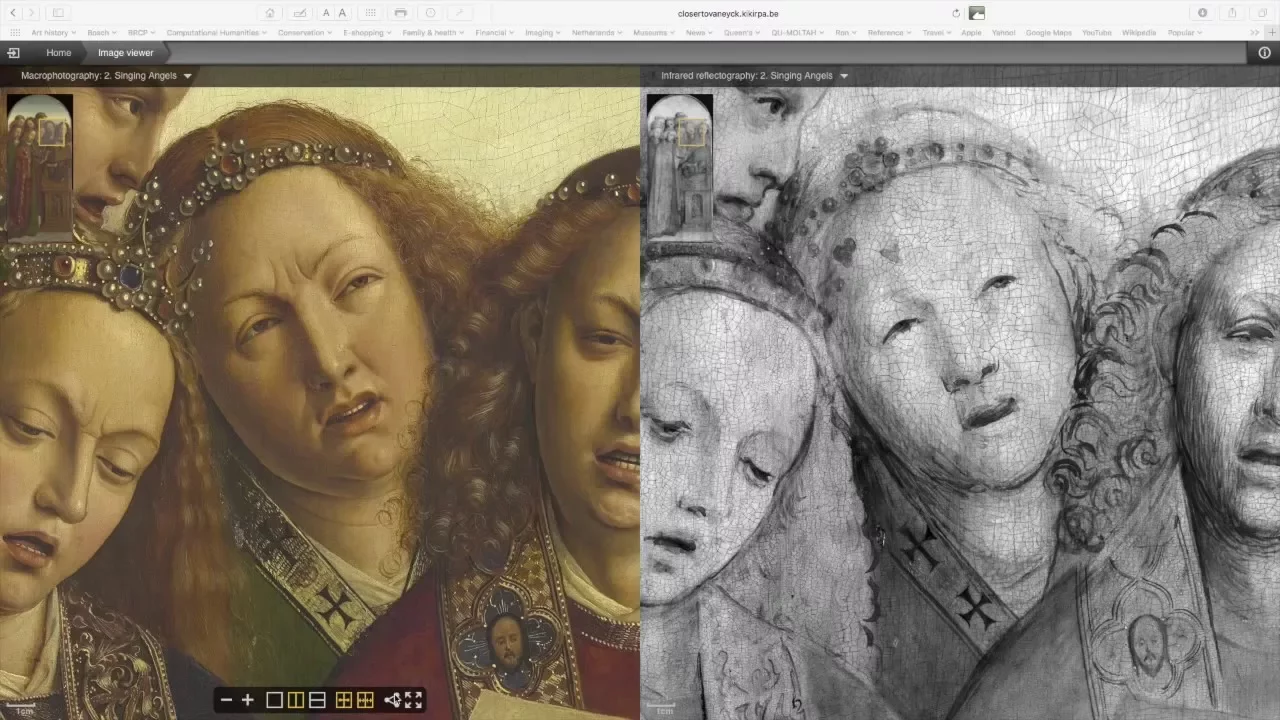1280x720 pixels.
Task: Open the Bosch bookmarks folder
Action: 101,33
